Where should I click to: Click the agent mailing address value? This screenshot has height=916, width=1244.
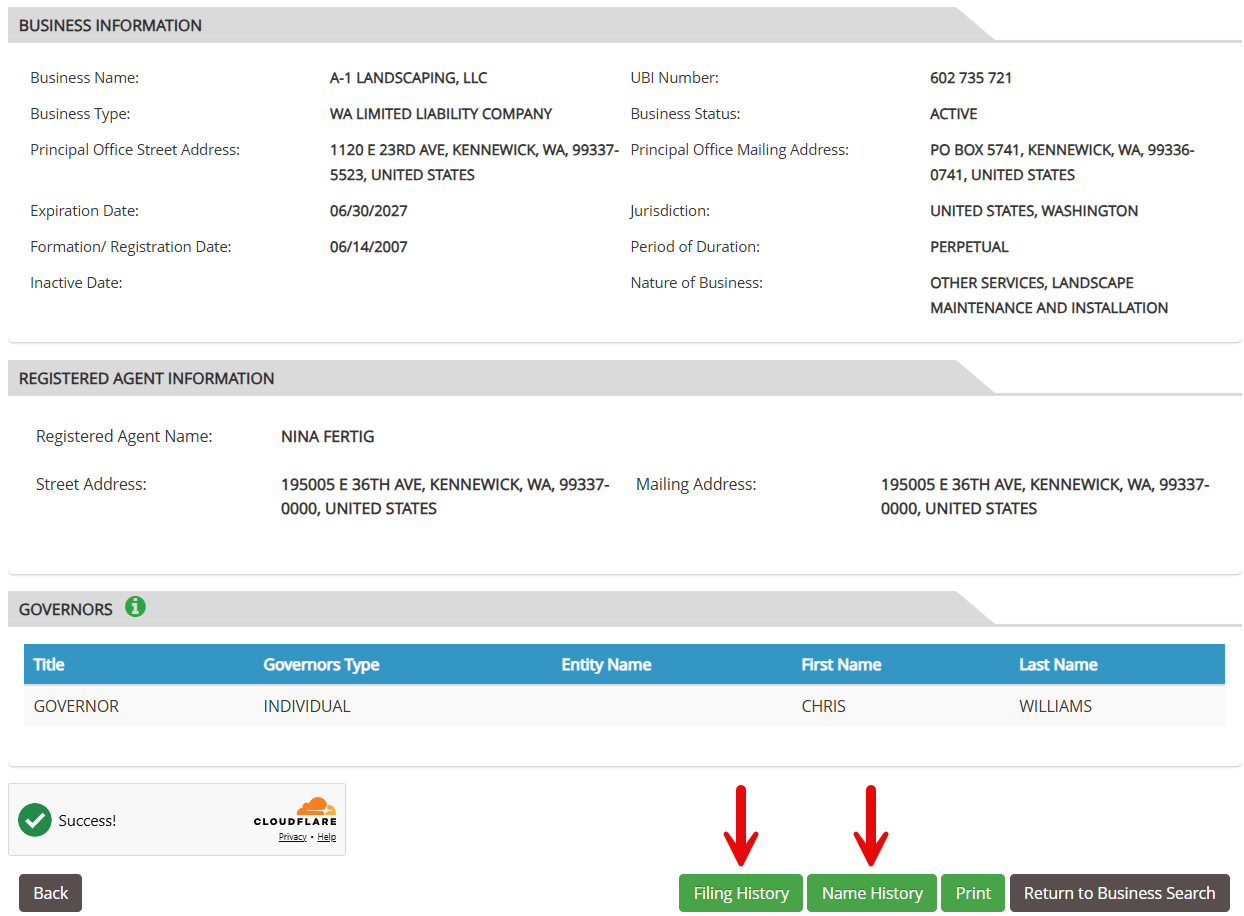(x=1045, y=496)
